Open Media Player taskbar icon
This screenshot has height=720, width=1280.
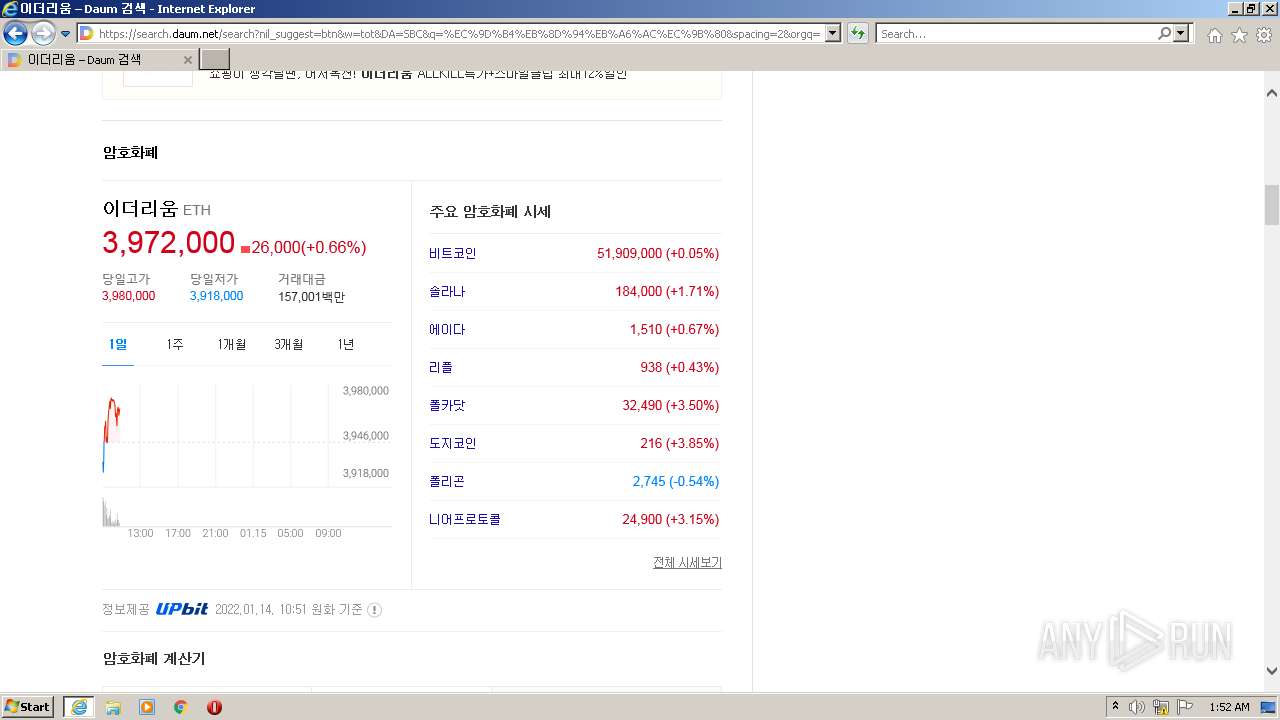[x=147, y=707]
